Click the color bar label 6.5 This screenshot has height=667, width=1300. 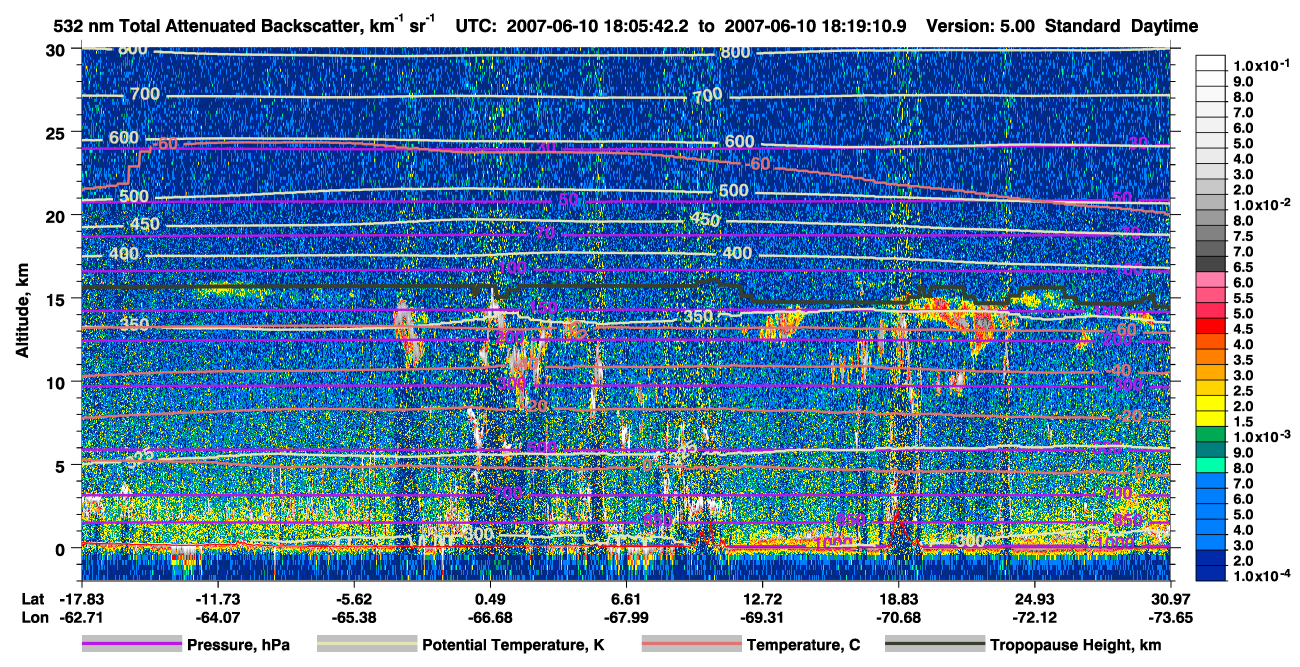(x=1243, y=267)
